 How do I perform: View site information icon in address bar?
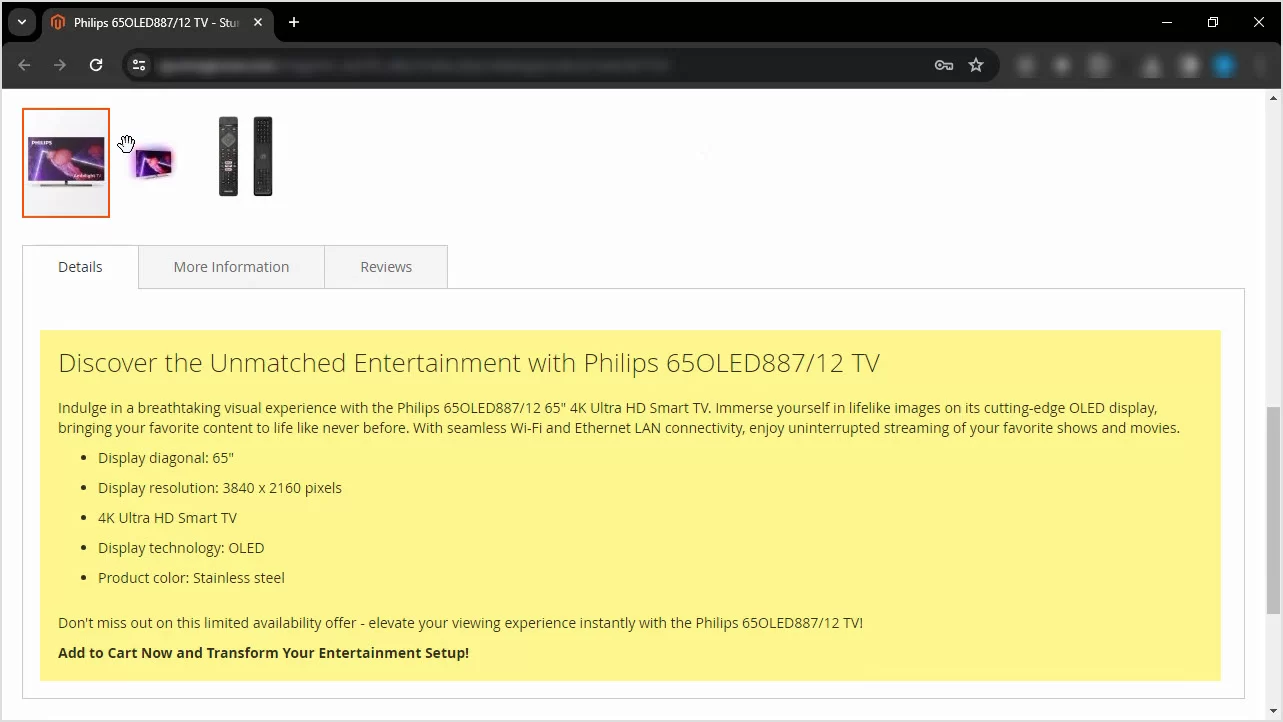(139, 65)
